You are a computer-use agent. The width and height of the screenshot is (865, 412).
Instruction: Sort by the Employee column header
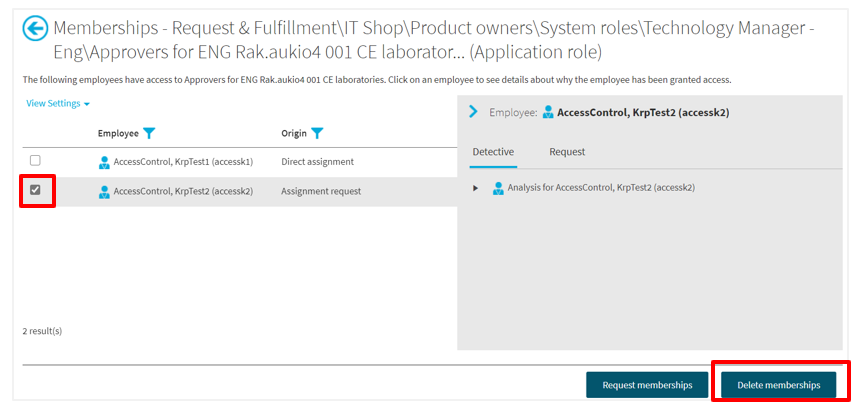click(x=118, y=133)
